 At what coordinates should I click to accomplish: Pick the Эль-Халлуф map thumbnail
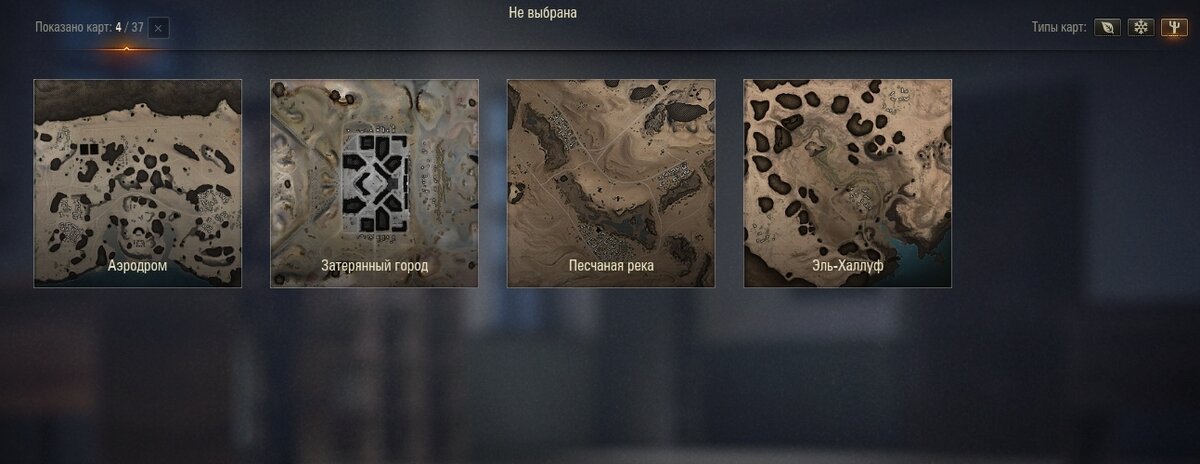click(x=848, y=183)
